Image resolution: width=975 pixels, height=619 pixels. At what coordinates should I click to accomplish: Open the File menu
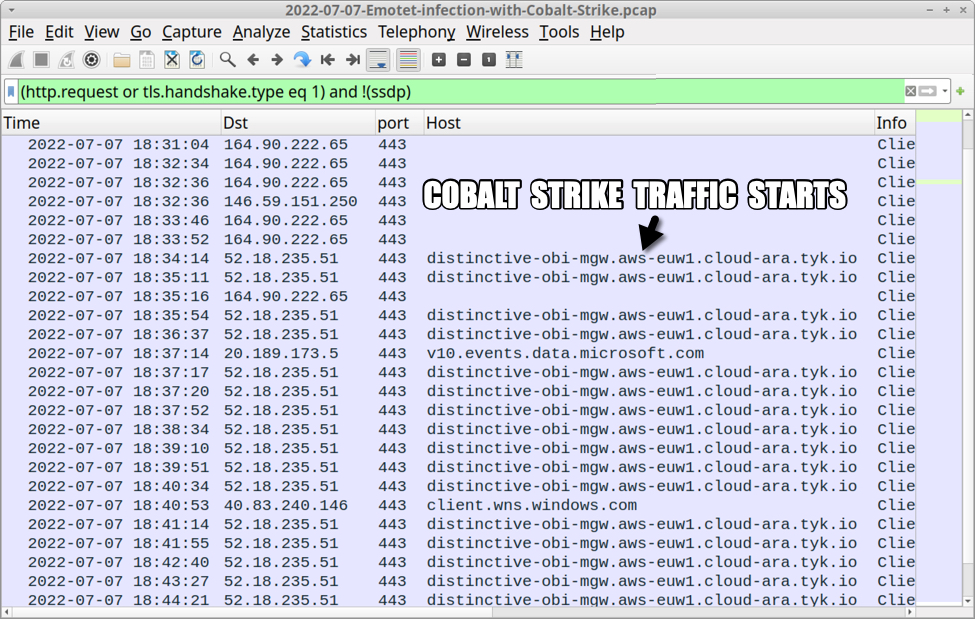click(x=21, y=32)
